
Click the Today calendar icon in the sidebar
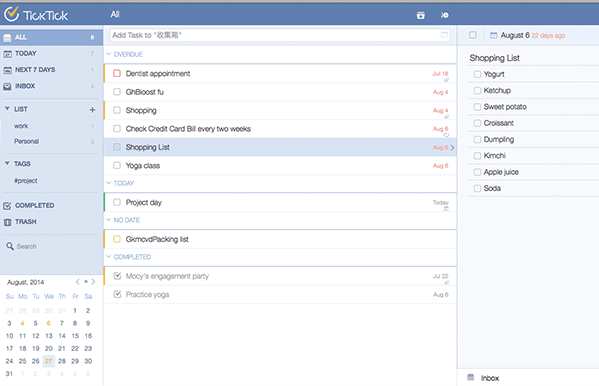7,54
